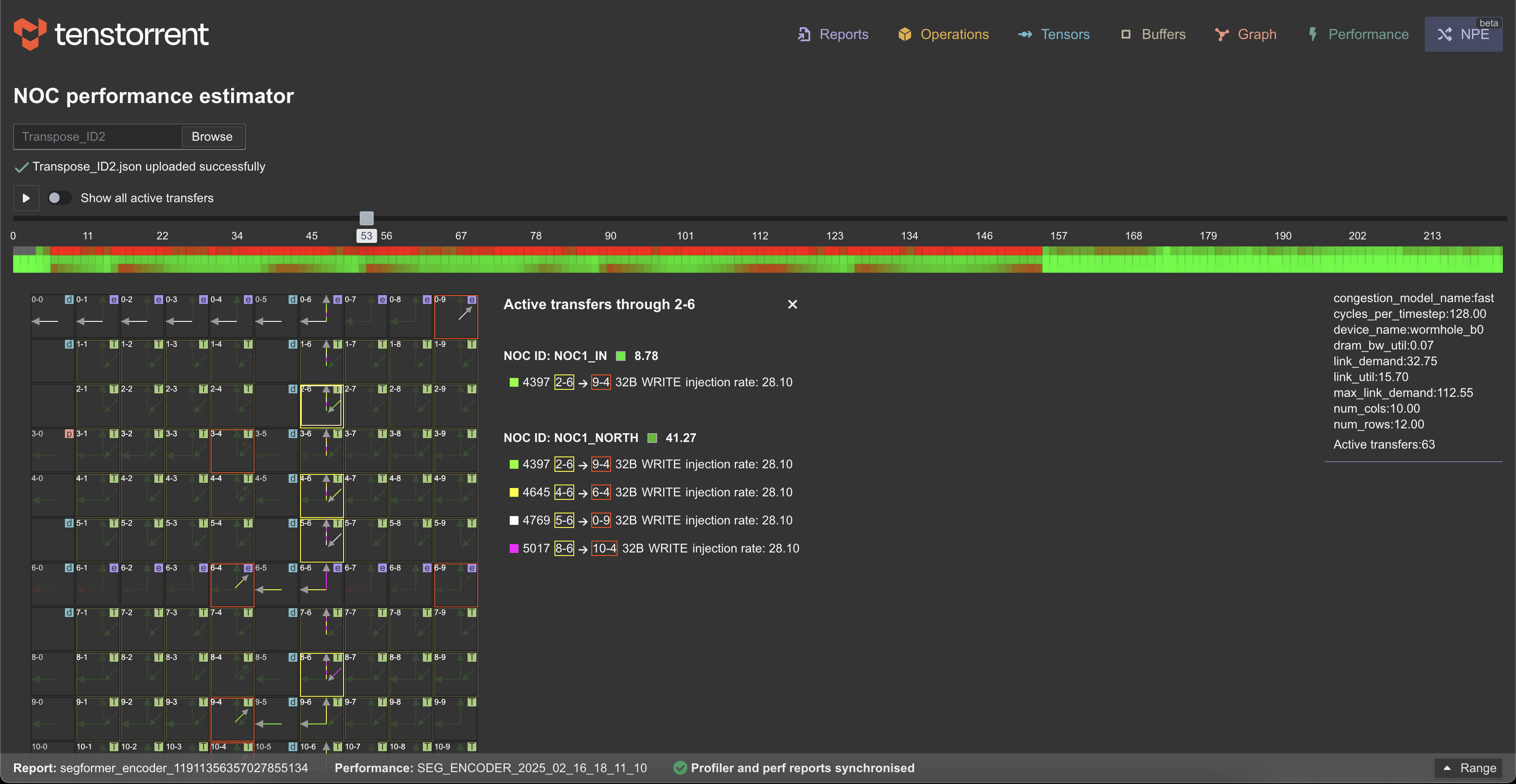The height and width of the screenshot is (784, 1516).
Task: Enable Show all active transfers
Action: coord(60,198)
